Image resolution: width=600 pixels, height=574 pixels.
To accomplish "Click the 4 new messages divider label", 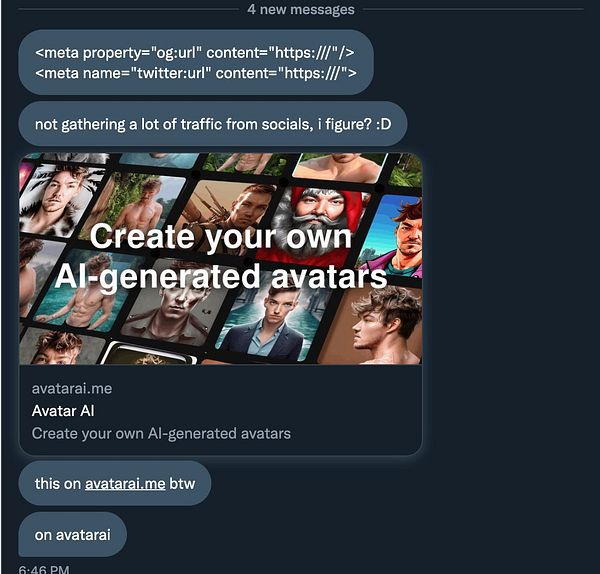I will 301,9.
